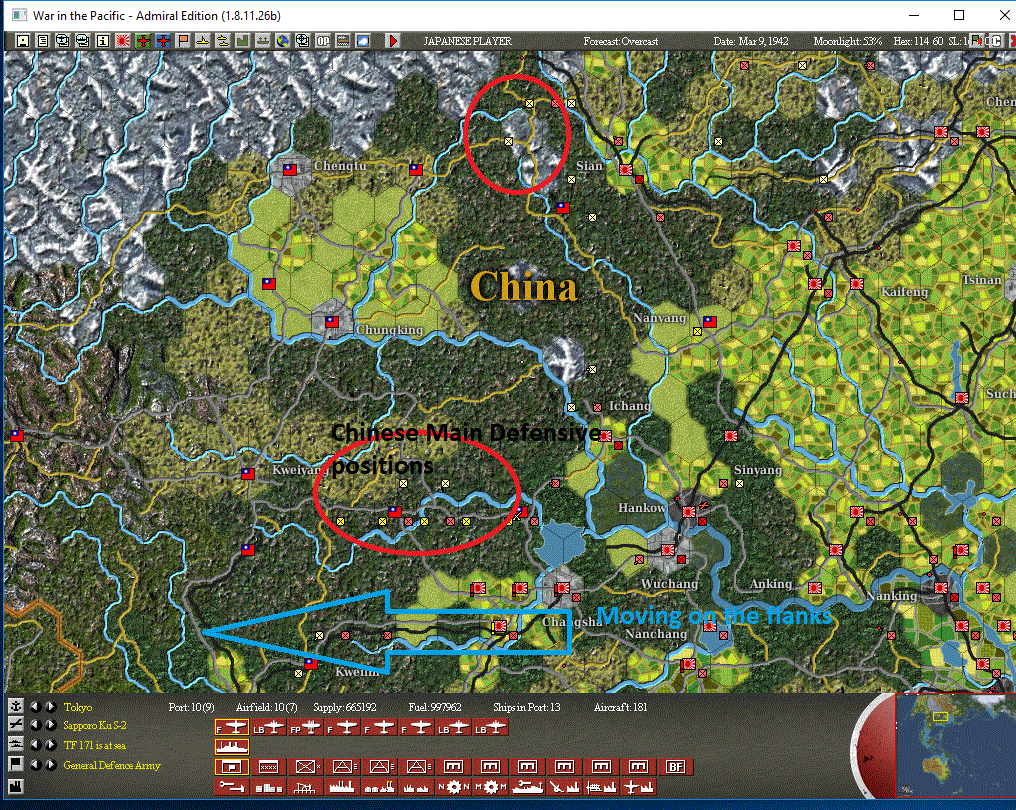Screen dimensions: 1016x810
Task: Select the highlighted first fighter air group icon
Action: pos(232,728)
